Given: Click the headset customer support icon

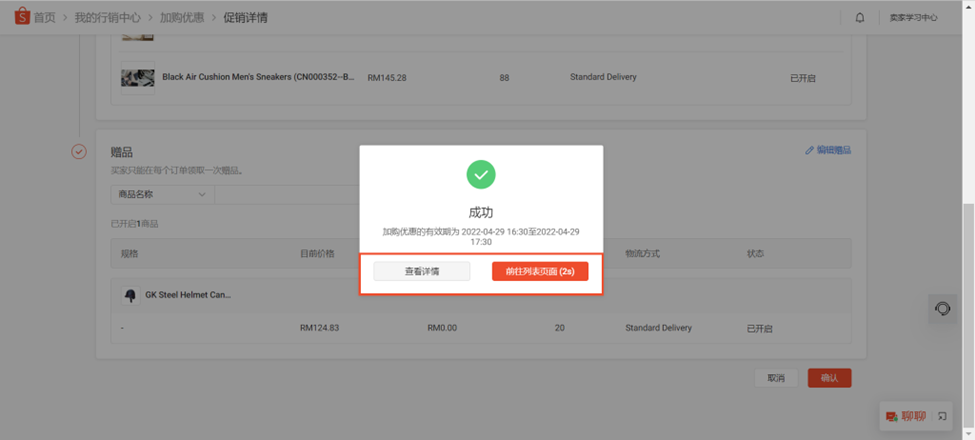Looking at the screenshot, I should (943, 308).
